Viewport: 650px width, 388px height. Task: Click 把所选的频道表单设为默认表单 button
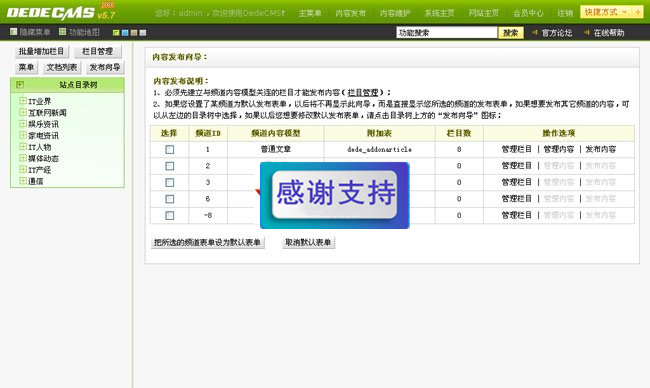[x=207, y=242]
